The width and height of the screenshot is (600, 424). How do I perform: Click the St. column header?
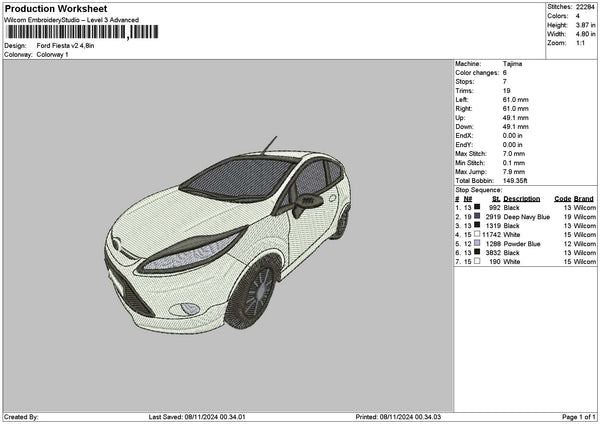pos(494,198)
